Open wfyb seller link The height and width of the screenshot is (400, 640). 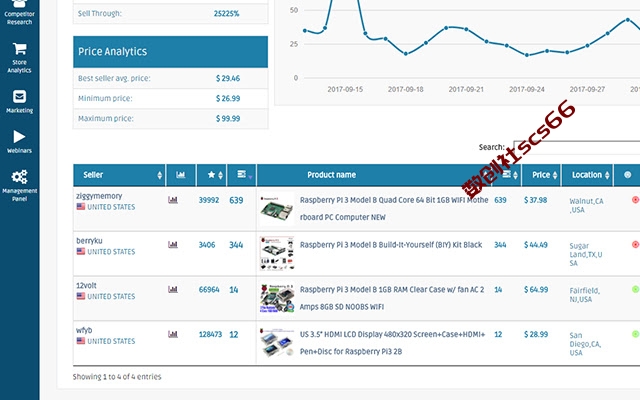[84, 330]
